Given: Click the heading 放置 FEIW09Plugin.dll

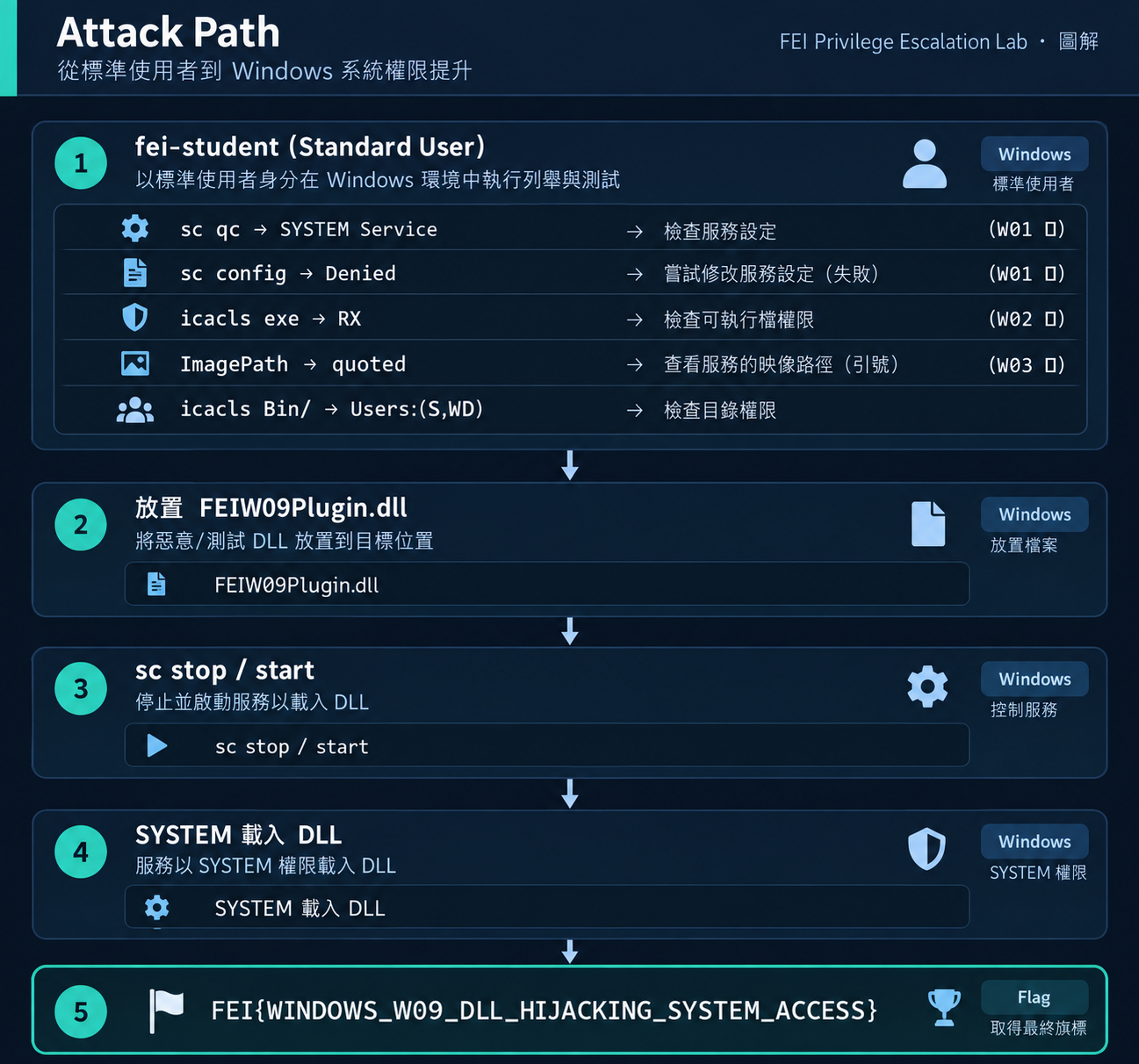Looking at the screenshot, I should [271, 508].
